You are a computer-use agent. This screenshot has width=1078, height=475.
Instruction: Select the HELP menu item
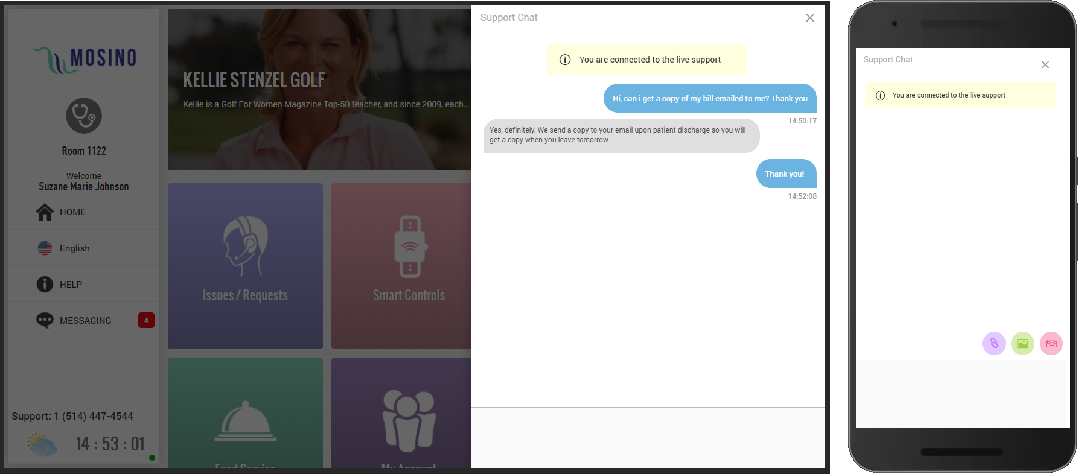click(70, 284)
